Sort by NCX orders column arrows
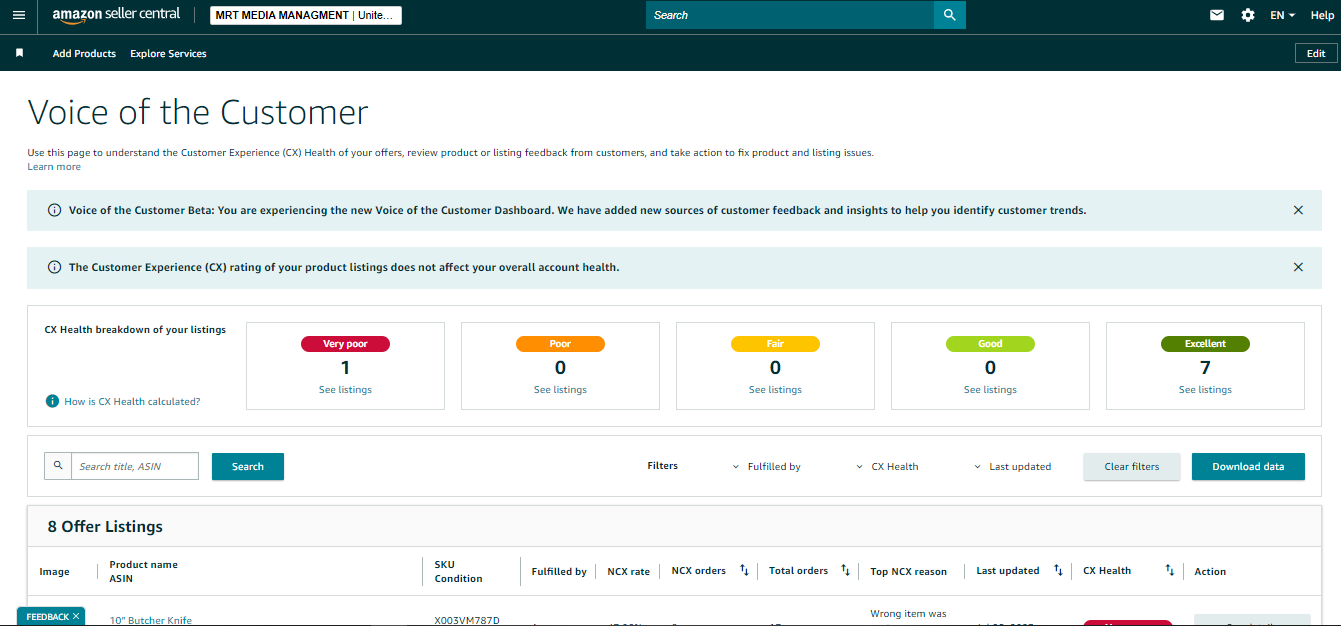 click(744, 570)
